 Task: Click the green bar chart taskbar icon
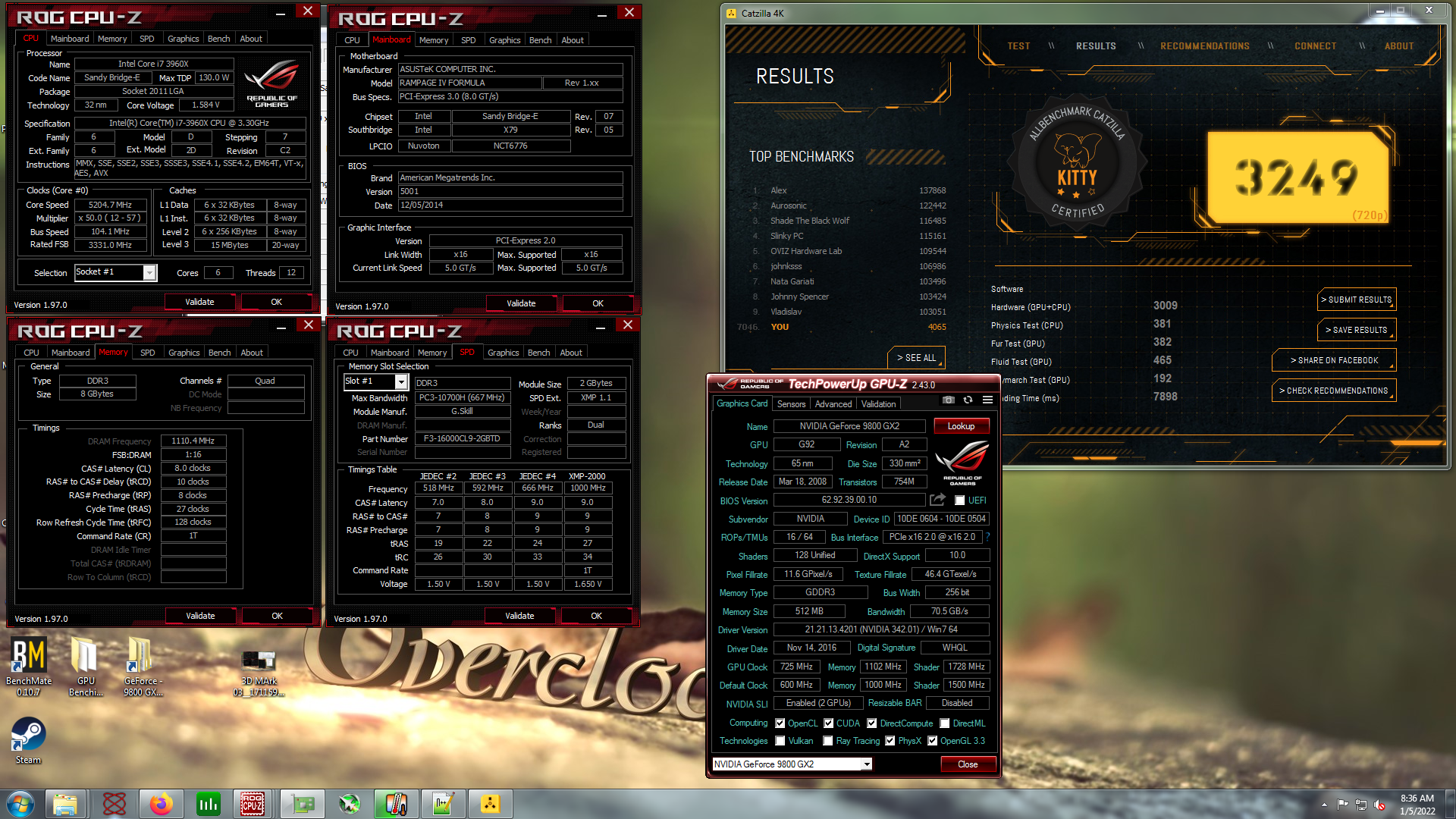(208, 804)
